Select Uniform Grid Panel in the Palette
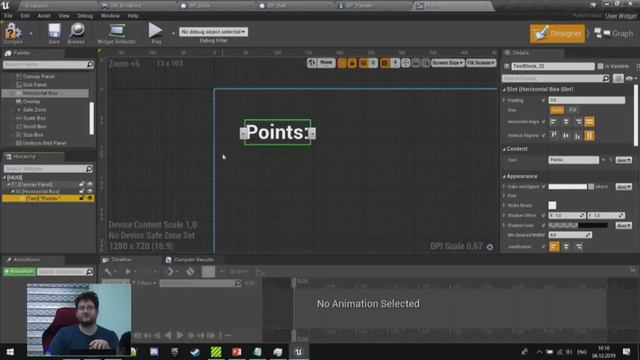The image size is (640, 360). 44,143
